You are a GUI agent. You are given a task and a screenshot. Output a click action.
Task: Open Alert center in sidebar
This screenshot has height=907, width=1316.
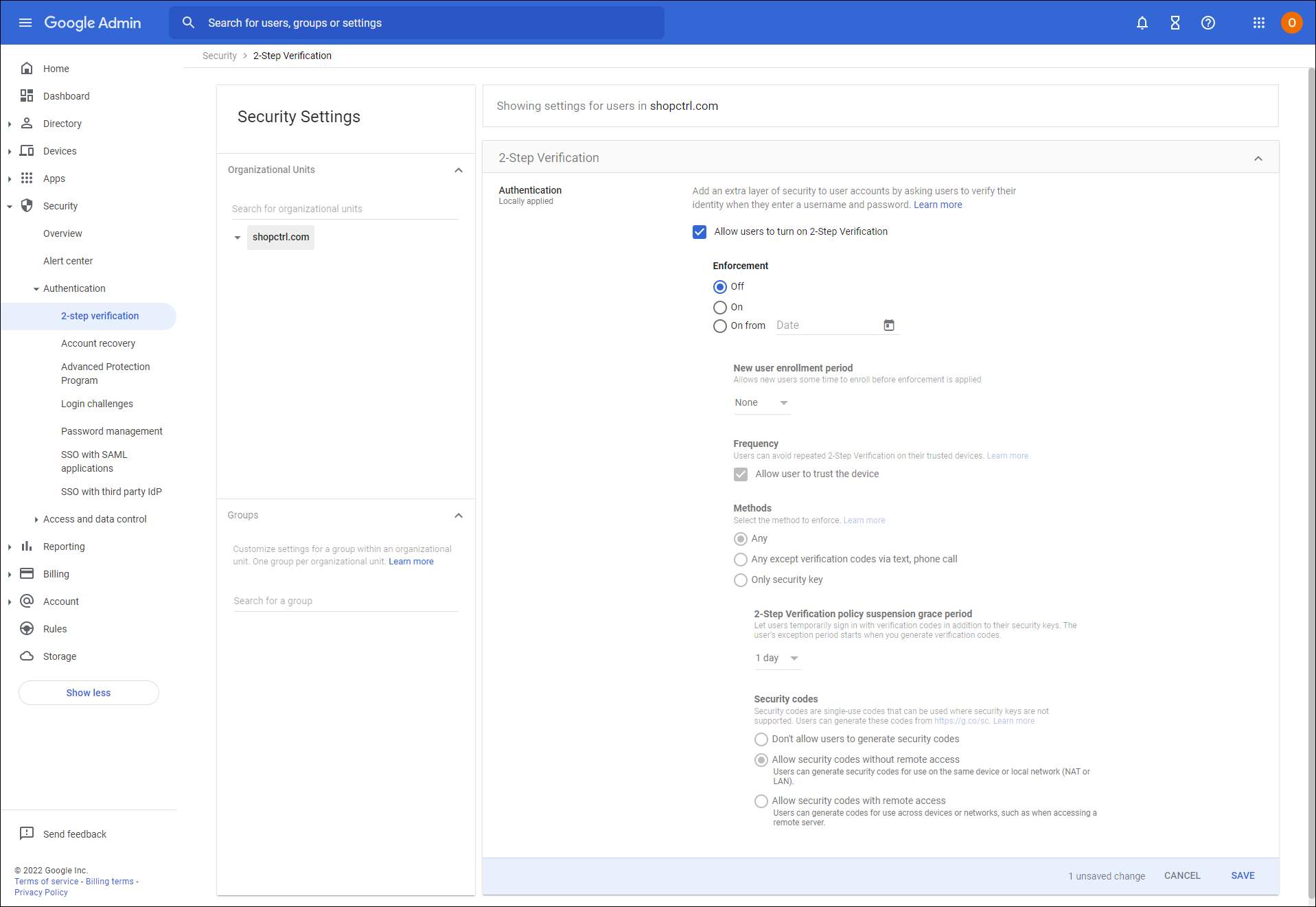68,261
